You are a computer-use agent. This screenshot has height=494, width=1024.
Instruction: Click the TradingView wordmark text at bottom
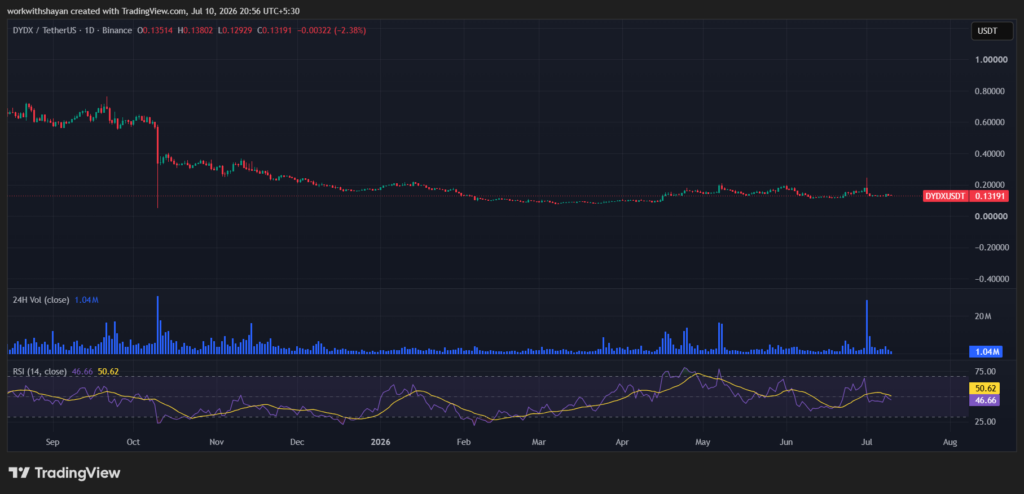77,472
